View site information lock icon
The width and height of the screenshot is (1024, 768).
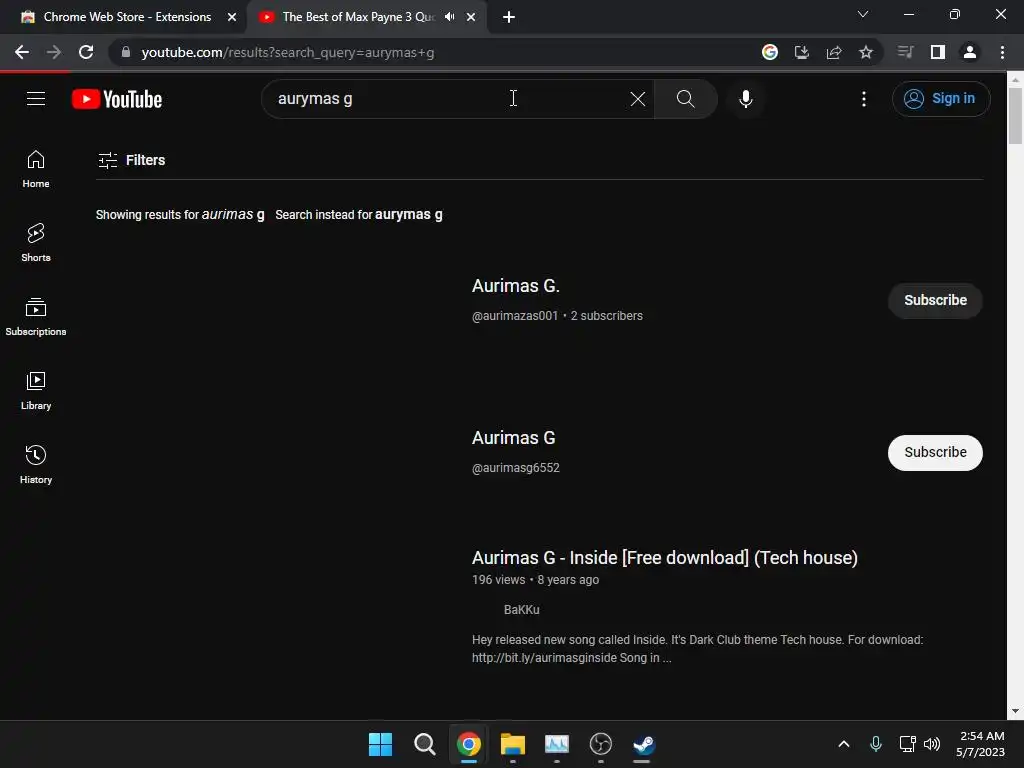coord(126,52)
